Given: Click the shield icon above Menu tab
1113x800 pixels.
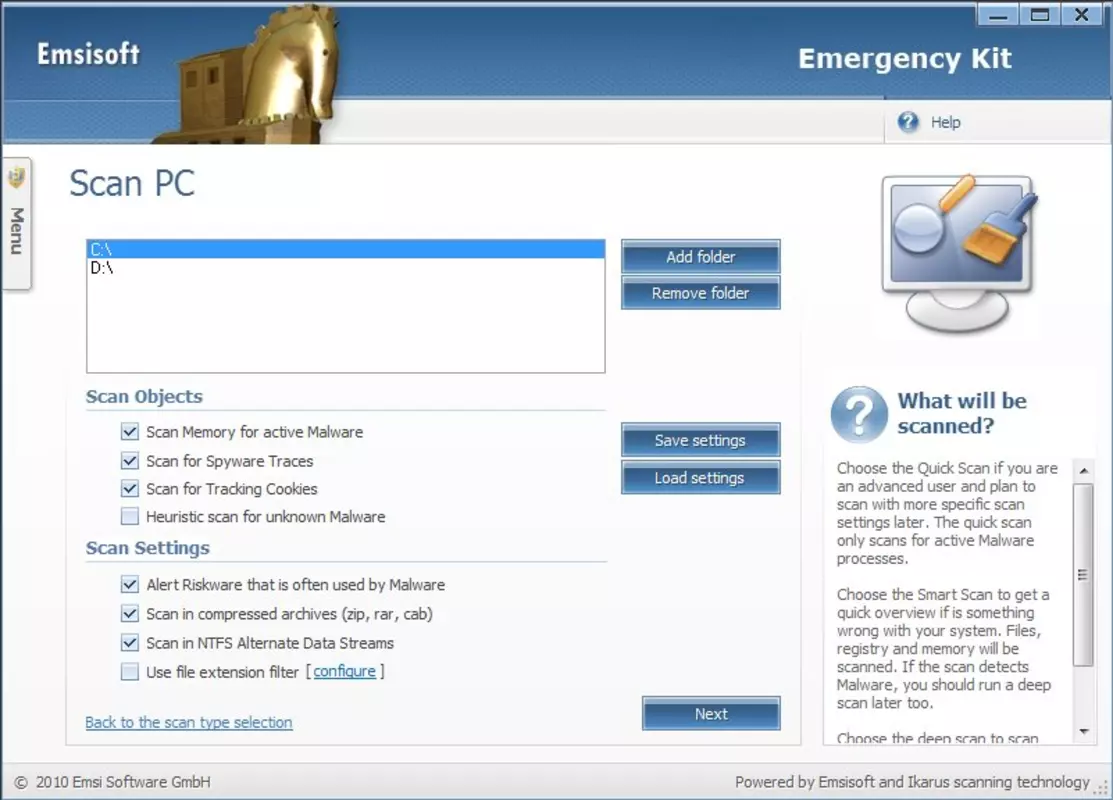Looking at the screenshot, I should [16, 177].
